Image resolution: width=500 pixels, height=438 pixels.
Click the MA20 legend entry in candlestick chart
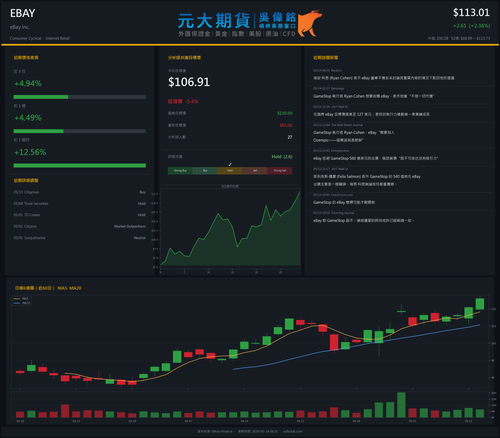click(22, 303)
